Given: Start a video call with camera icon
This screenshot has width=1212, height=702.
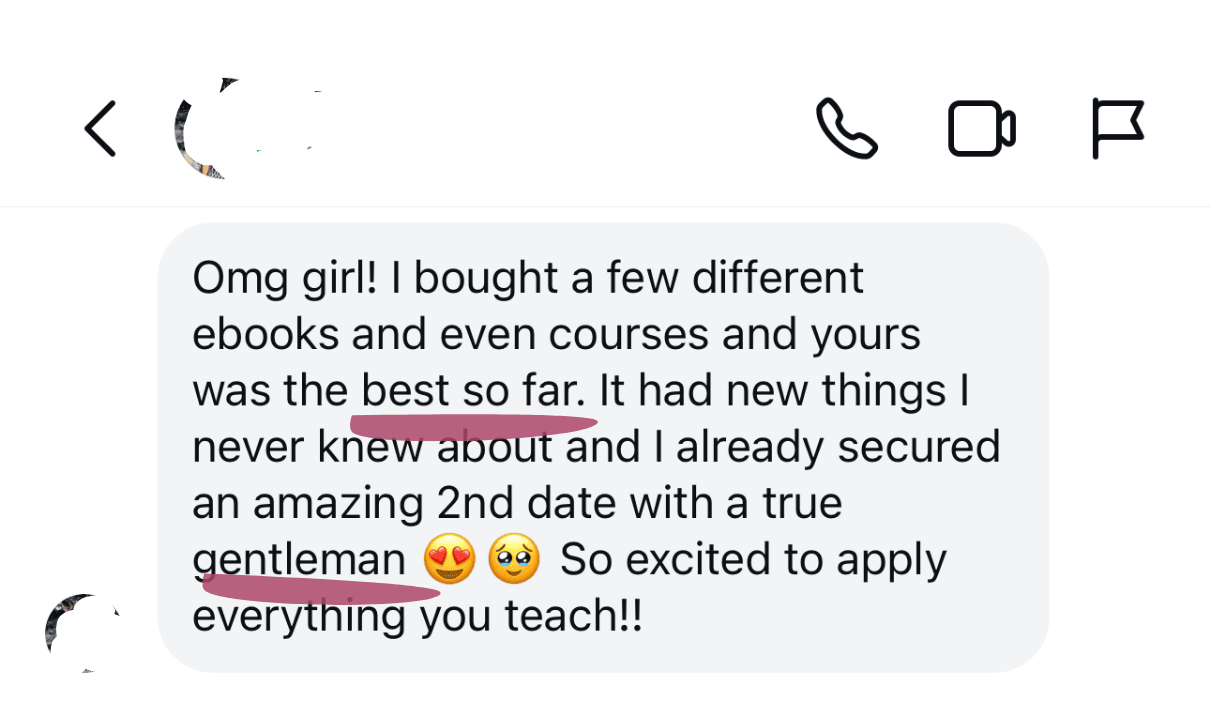Looking at the screenshot, I should [x=981, y=129].
